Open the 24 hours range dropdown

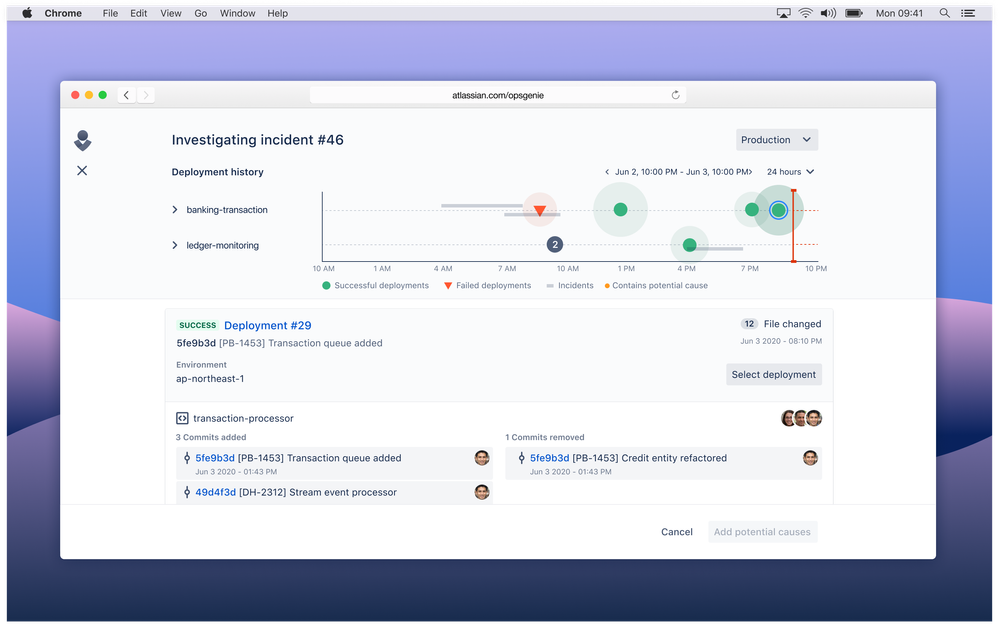click(790, 172)
